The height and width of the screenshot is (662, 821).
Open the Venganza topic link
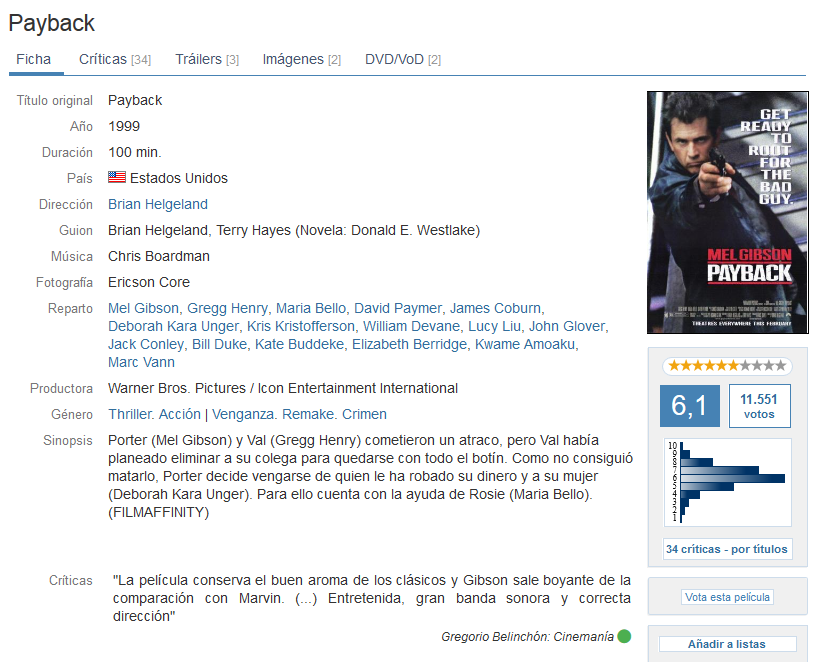pyautogui.click(x=243, y=414)
